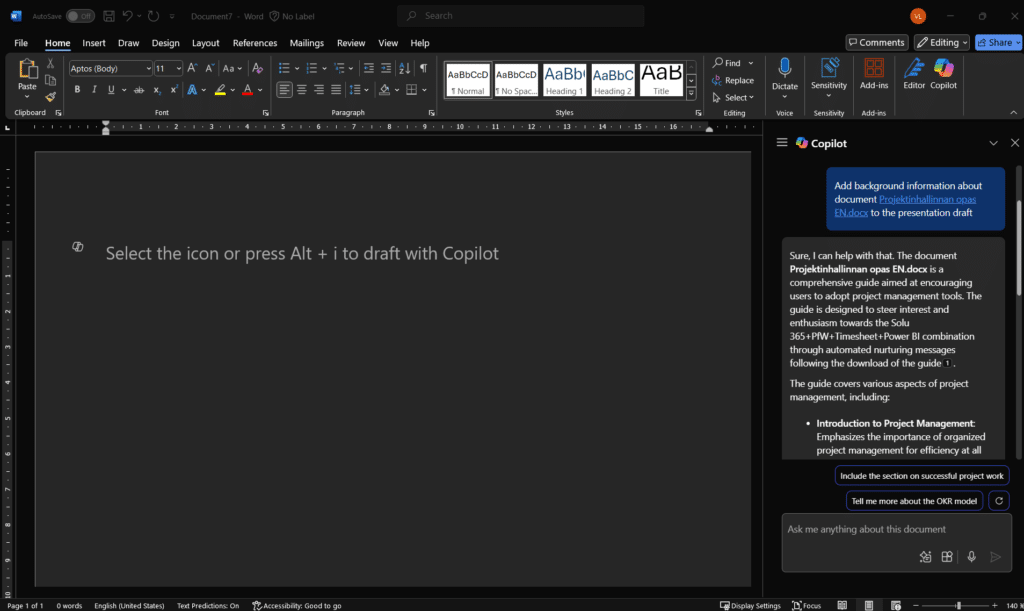Toggle Show/Hide paragraph marks

tap(424, 69)
